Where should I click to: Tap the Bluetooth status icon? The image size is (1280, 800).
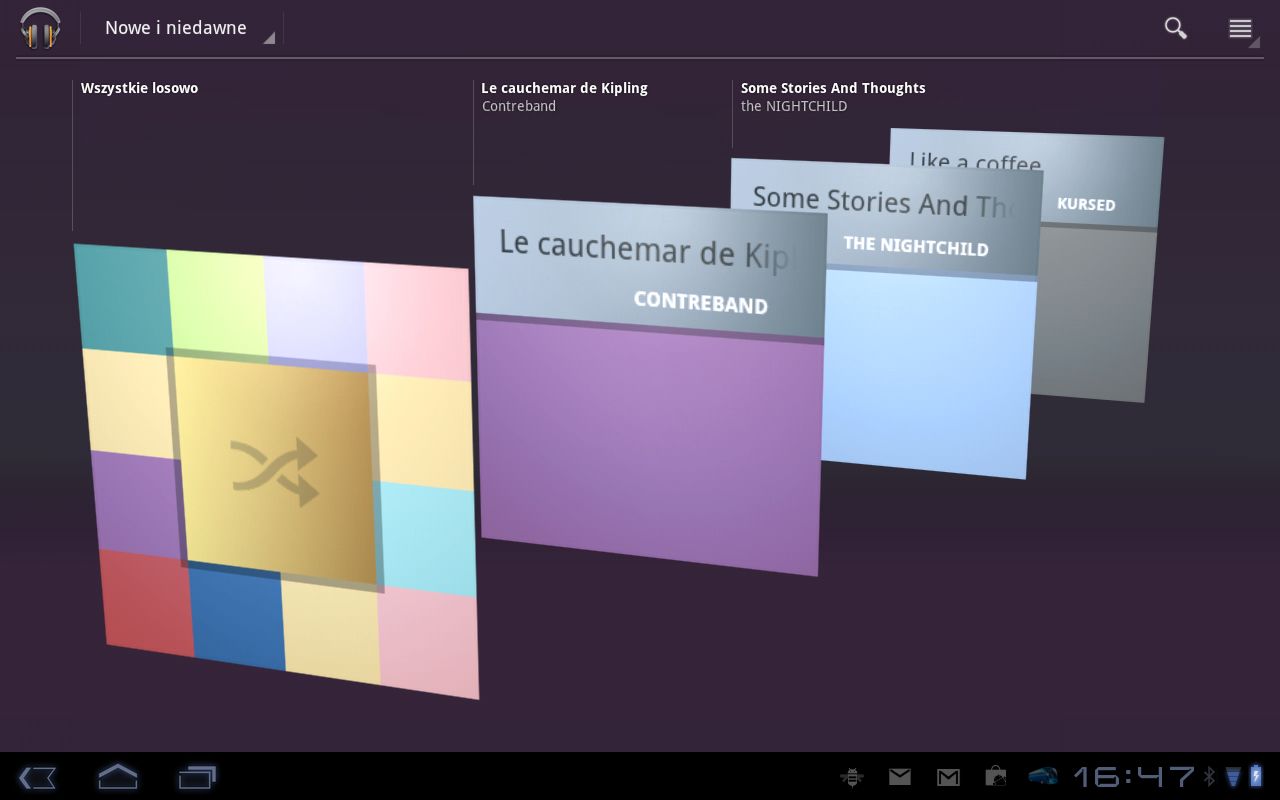pyautogui.click(x=1209, y=776)
